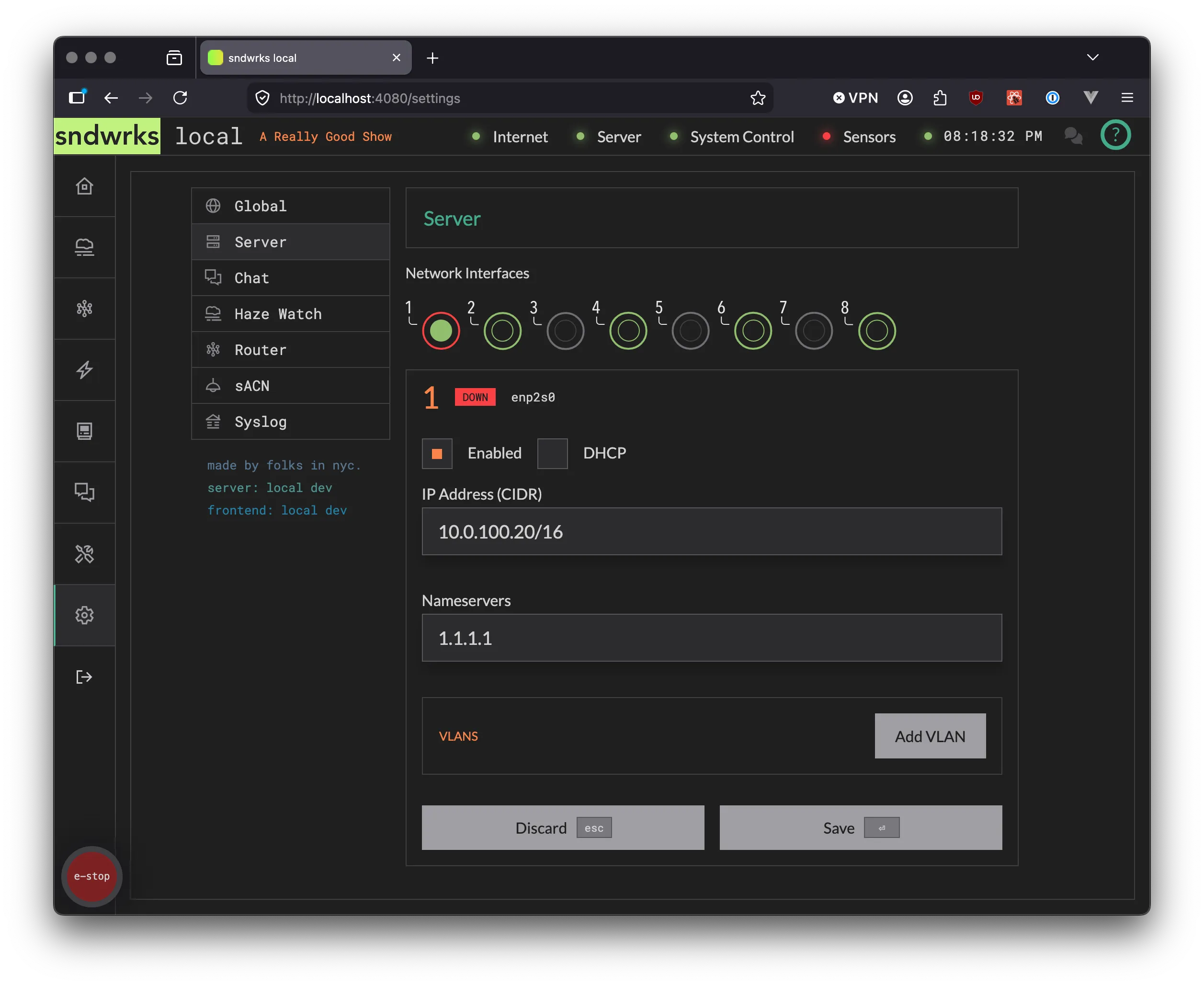Open the lightning bolt power sidebar icon
This screenshot has width=1204, height=986.
pos(85,370)
